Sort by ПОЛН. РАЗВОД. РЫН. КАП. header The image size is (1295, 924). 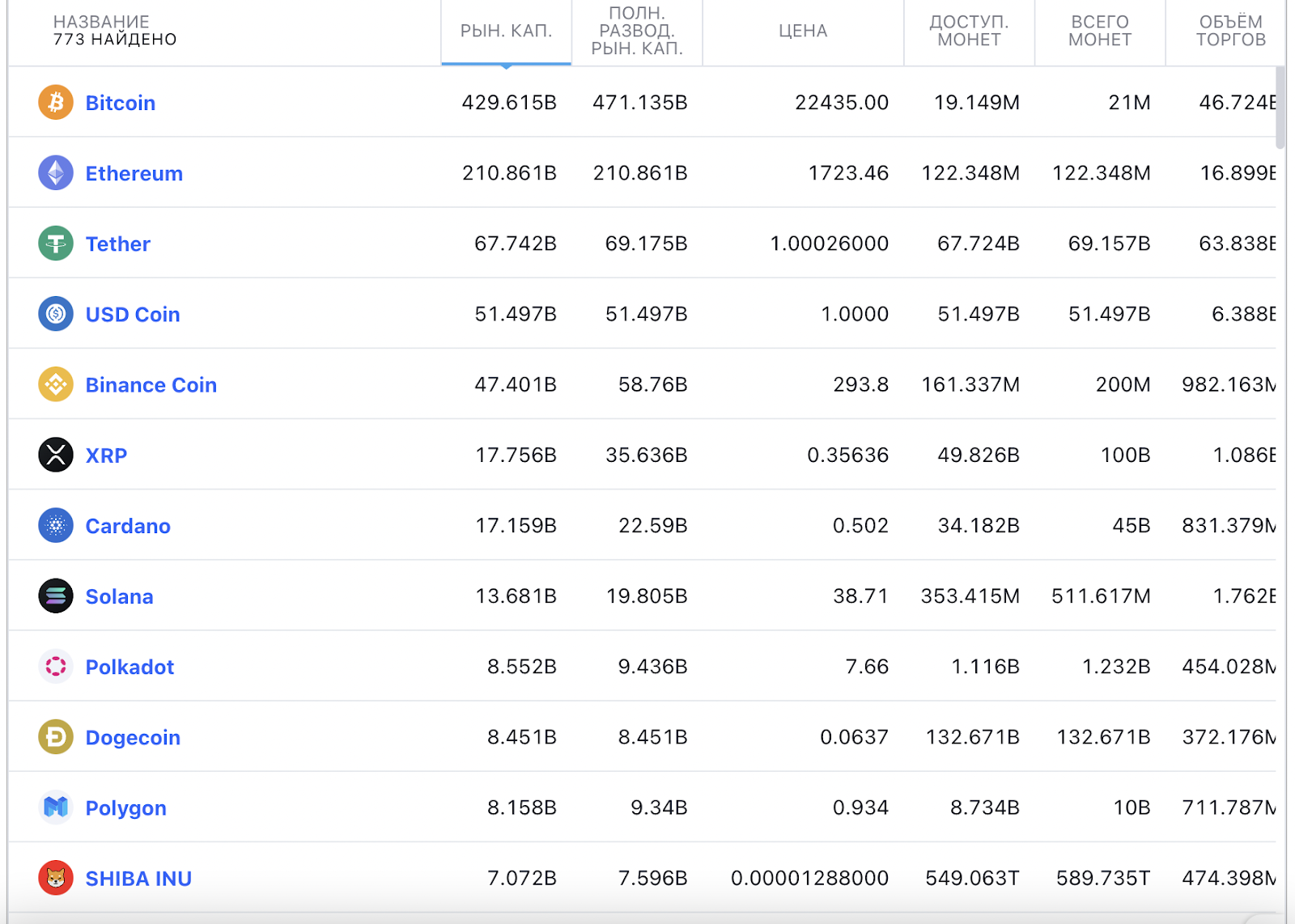(637, 31)
